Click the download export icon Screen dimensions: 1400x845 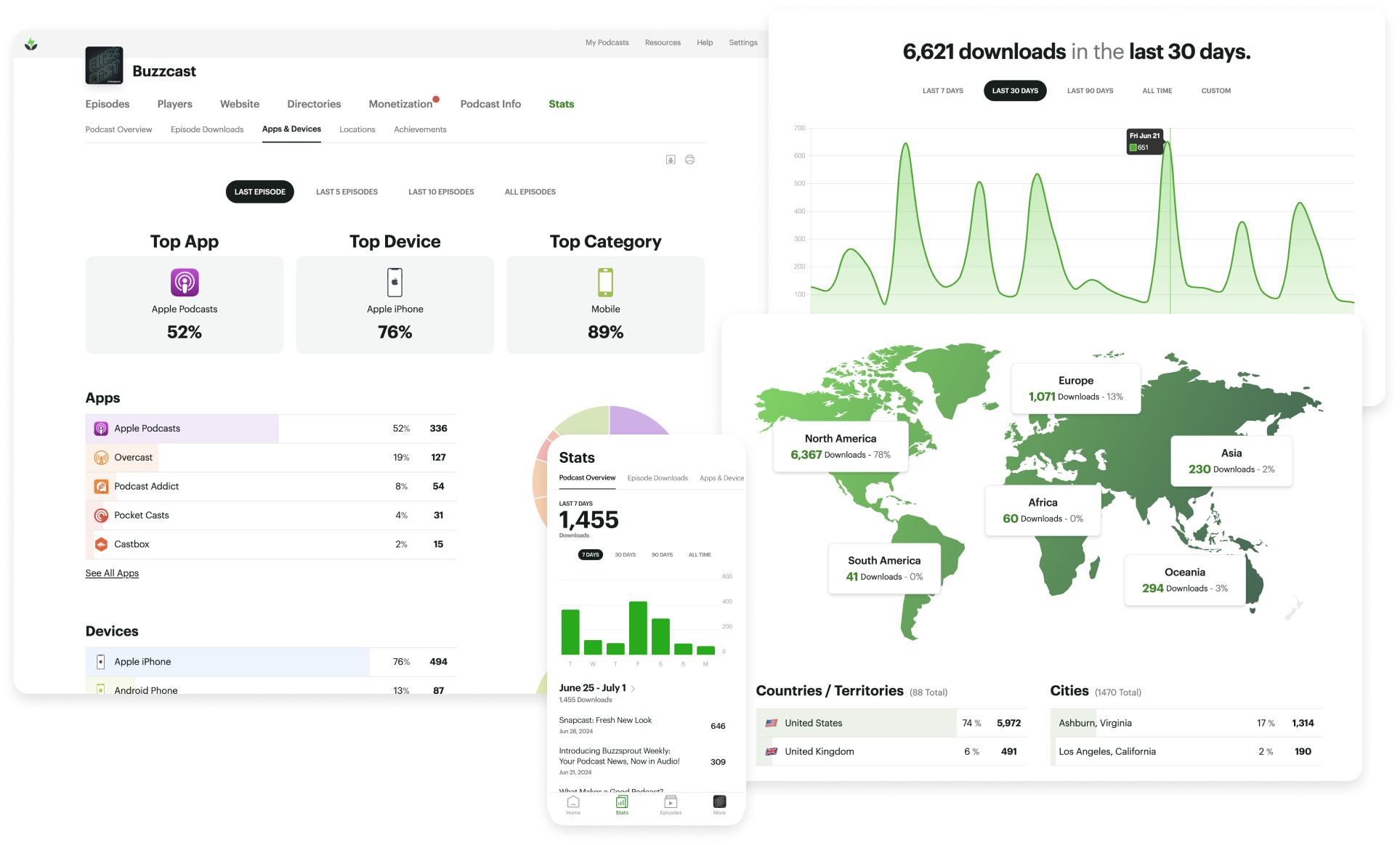[x=671, y=160]
